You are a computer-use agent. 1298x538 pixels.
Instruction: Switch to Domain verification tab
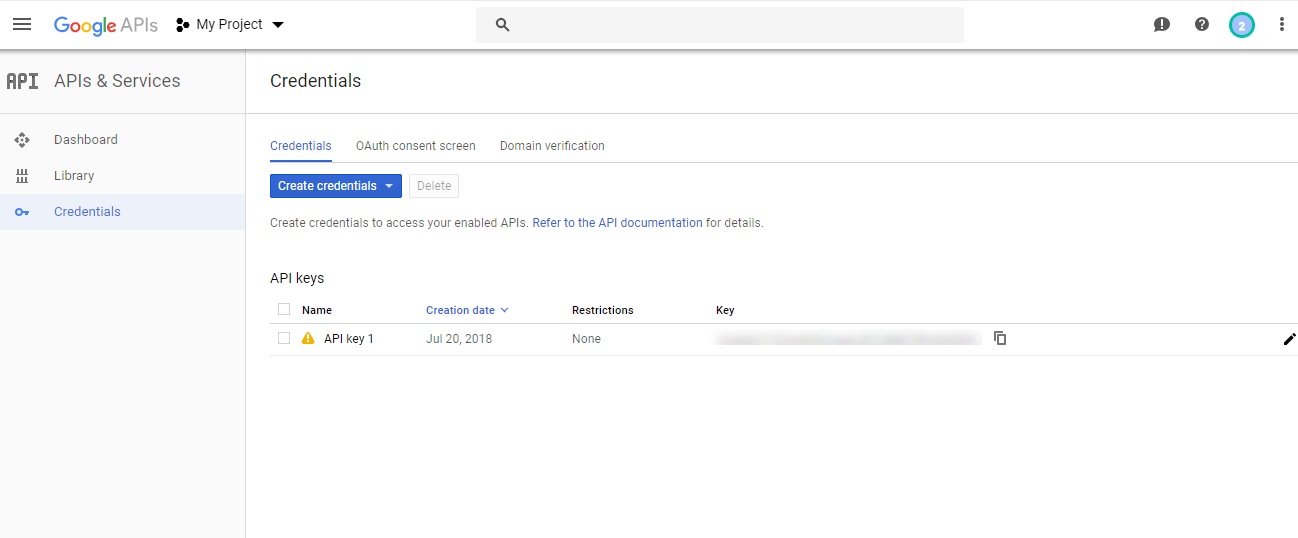pyautogui.click(x=552, y=146)
